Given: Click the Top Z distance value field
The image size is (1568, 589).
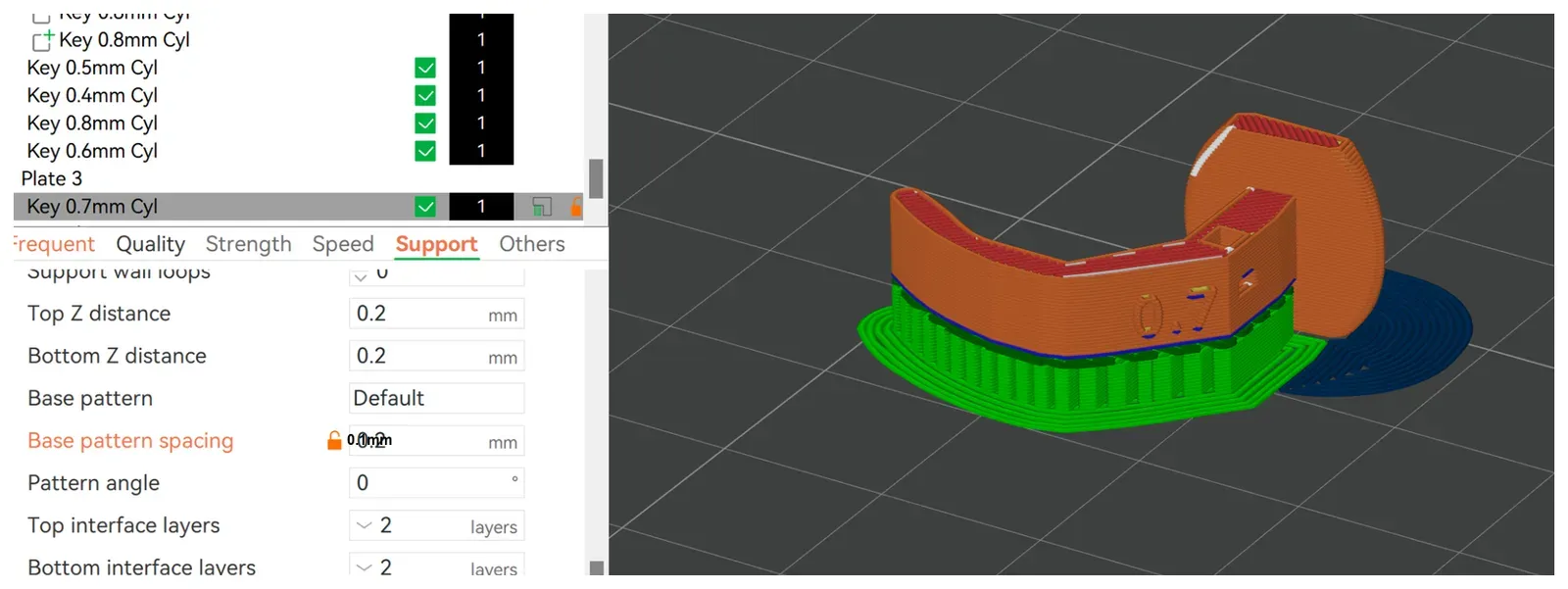Looking at the screenshot, I should (436, 314).
